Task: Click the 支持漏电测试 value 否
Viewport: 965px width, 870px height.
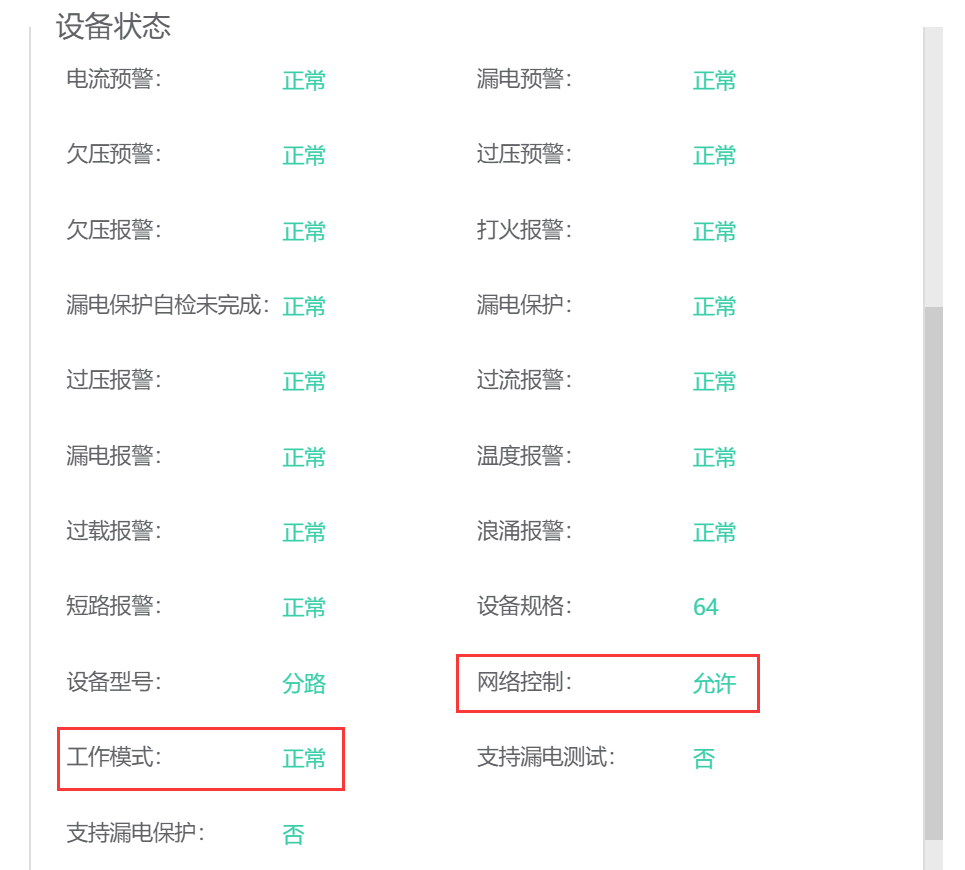Action: (703, 759)
